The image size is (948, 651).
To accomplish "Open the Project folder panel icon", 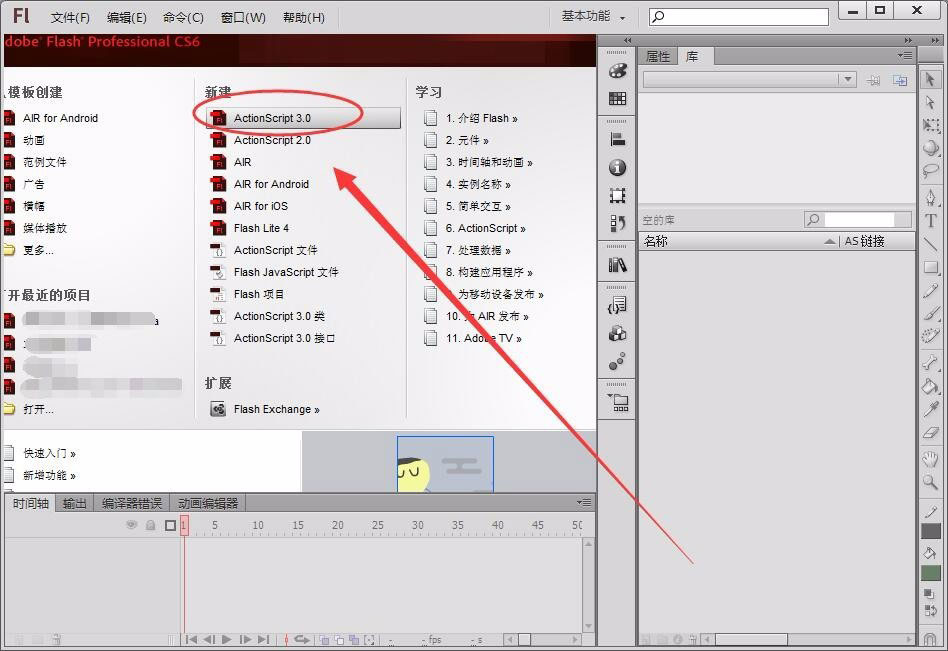I will (x=617, y=402).
